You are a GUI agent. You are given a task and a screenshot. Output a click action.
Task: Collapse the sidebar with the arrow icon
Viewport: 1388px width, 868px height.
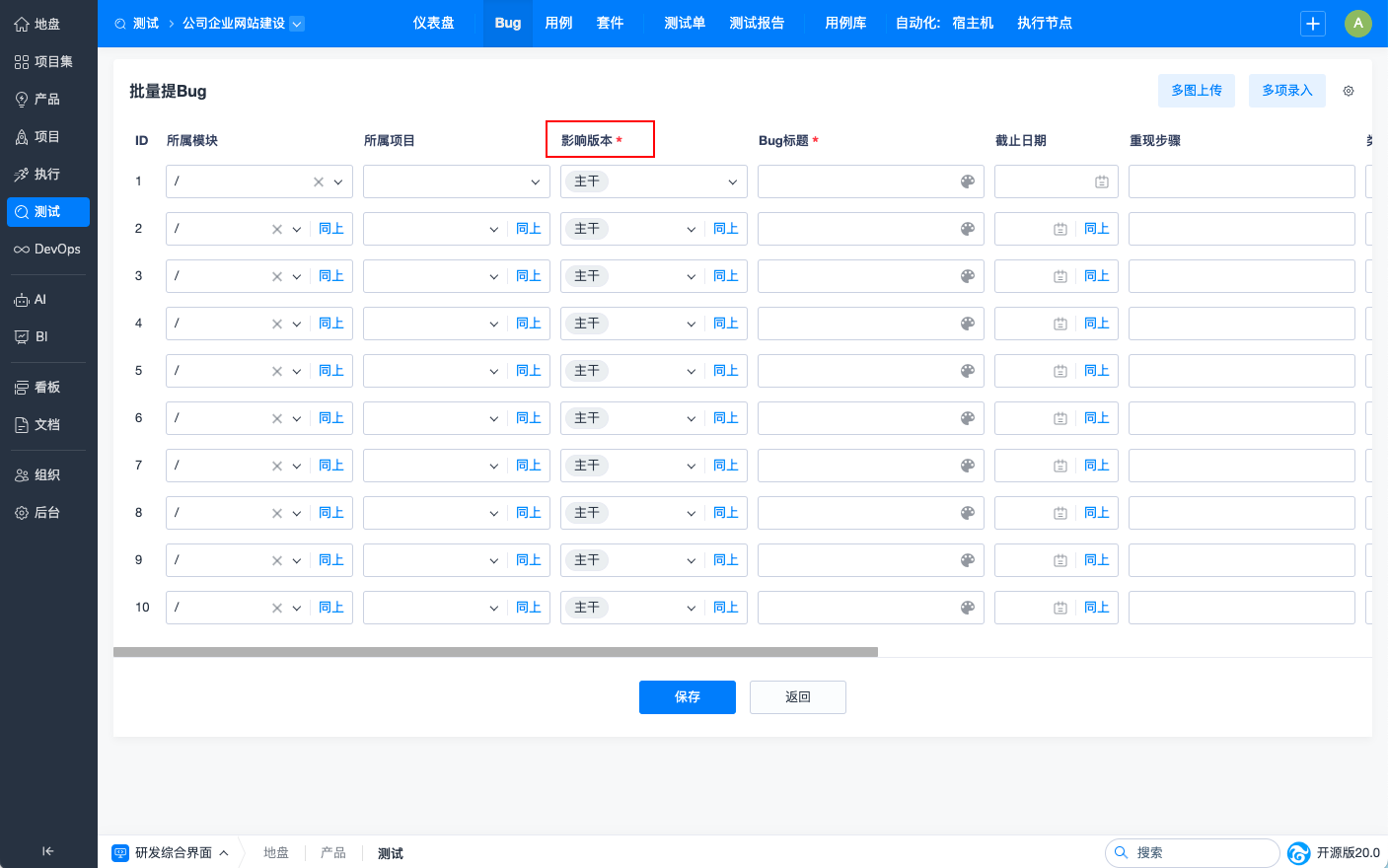tap(48, 851)
